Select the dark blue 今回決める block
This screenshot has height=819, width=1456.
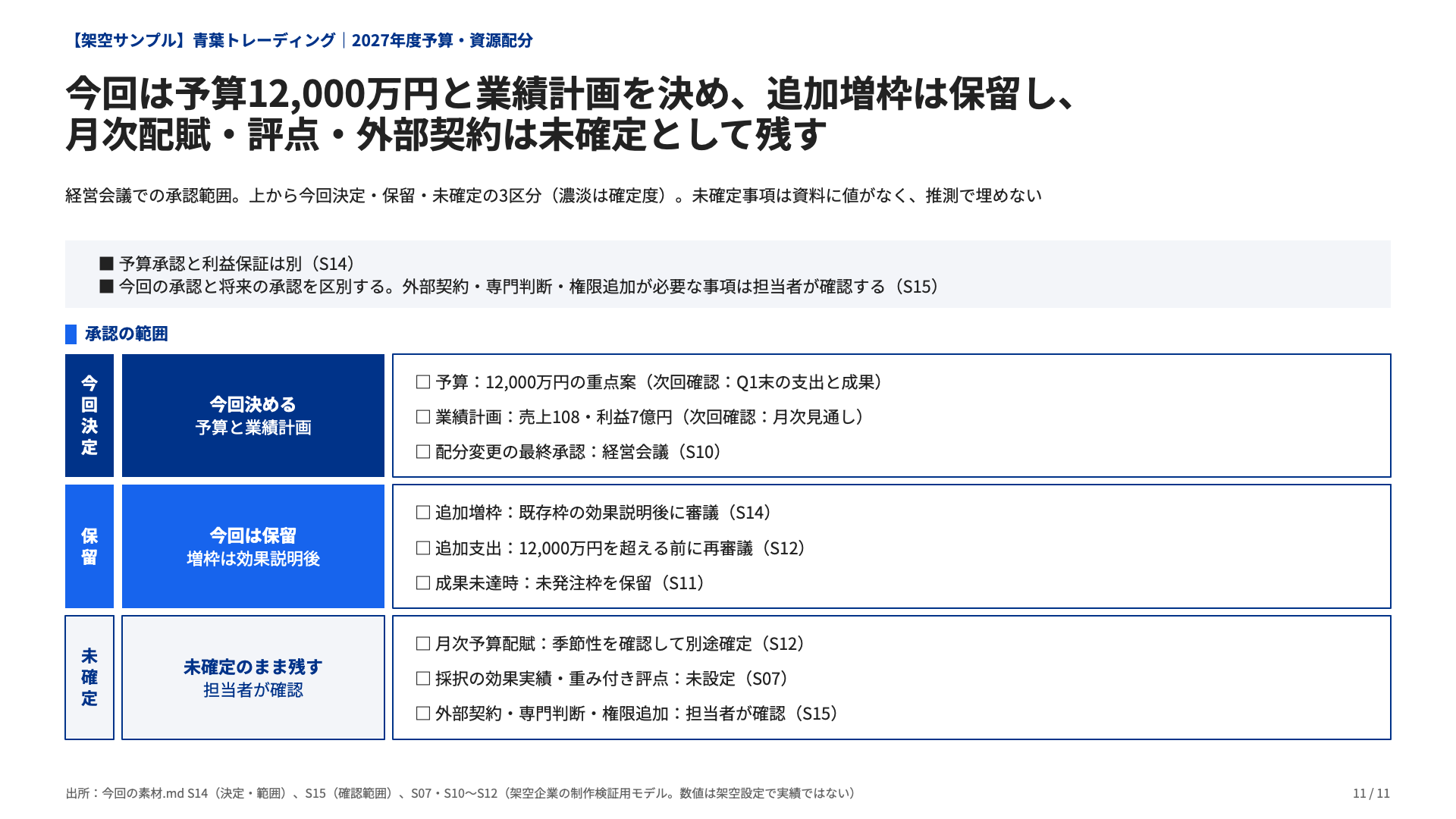(253, 416)
